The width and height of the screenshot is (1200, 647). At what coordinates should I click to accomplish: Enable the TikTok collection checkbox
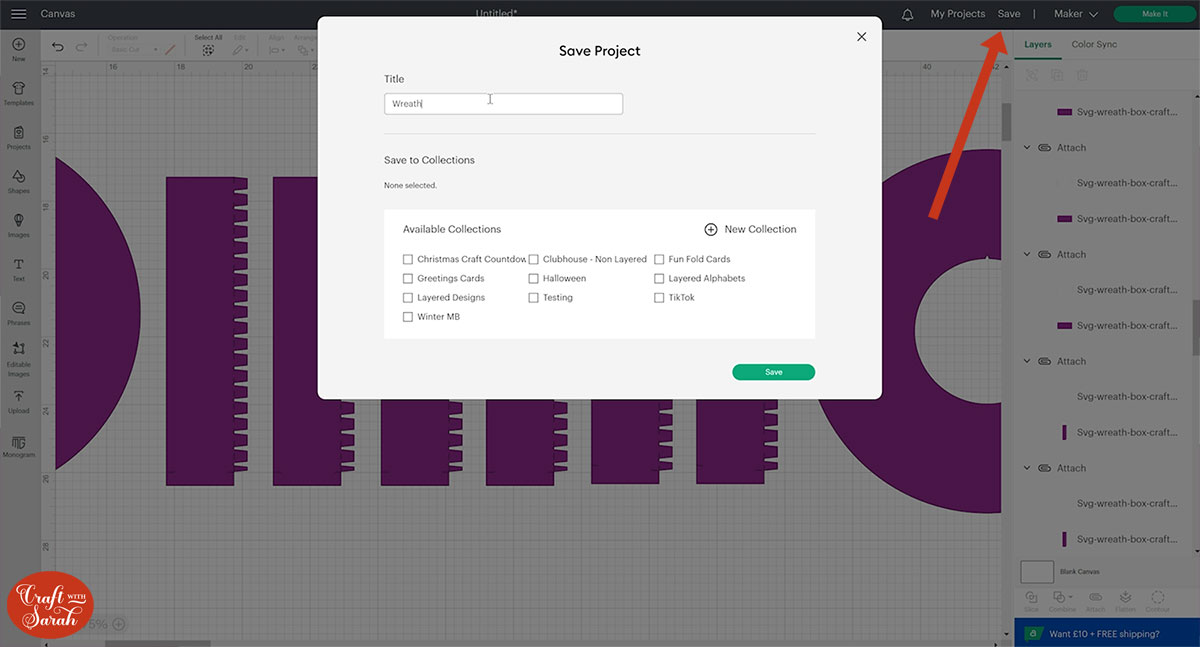(x=660, y=298)
